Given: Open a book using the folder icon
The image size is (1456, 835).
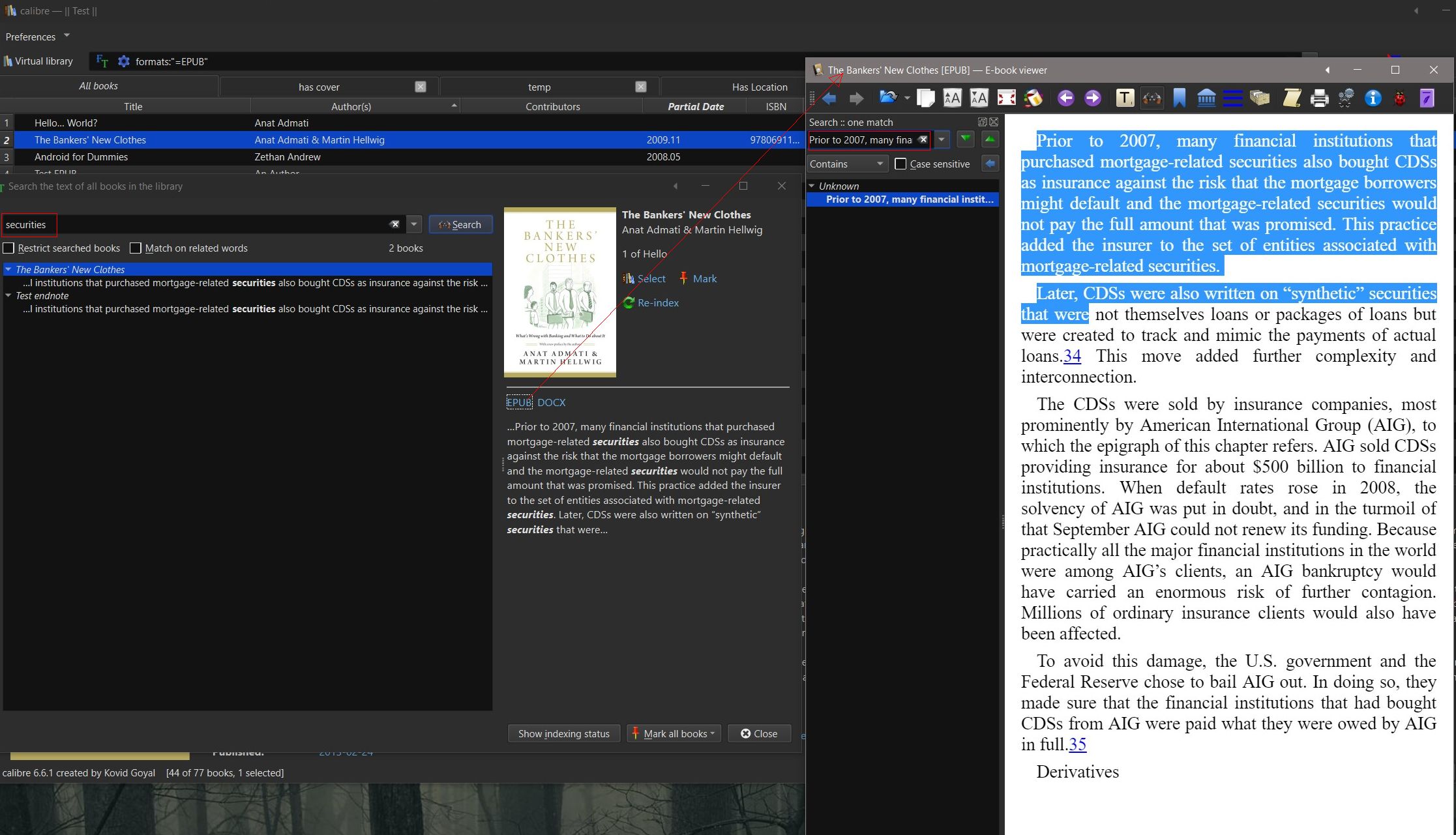Looking at the screenshot, I should [x=887, y=98].
